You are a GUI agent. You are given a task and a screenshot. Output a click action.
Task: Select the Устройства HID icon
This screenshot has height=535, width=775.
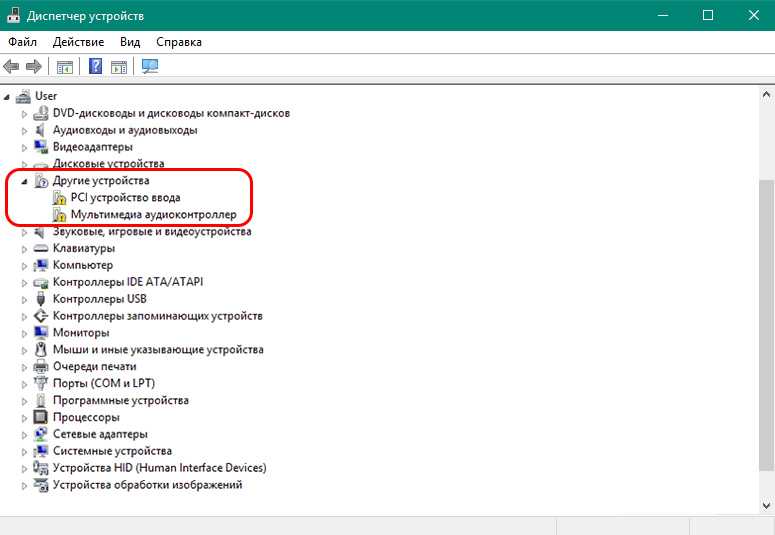pyautogui.click(x=41, y=467)
